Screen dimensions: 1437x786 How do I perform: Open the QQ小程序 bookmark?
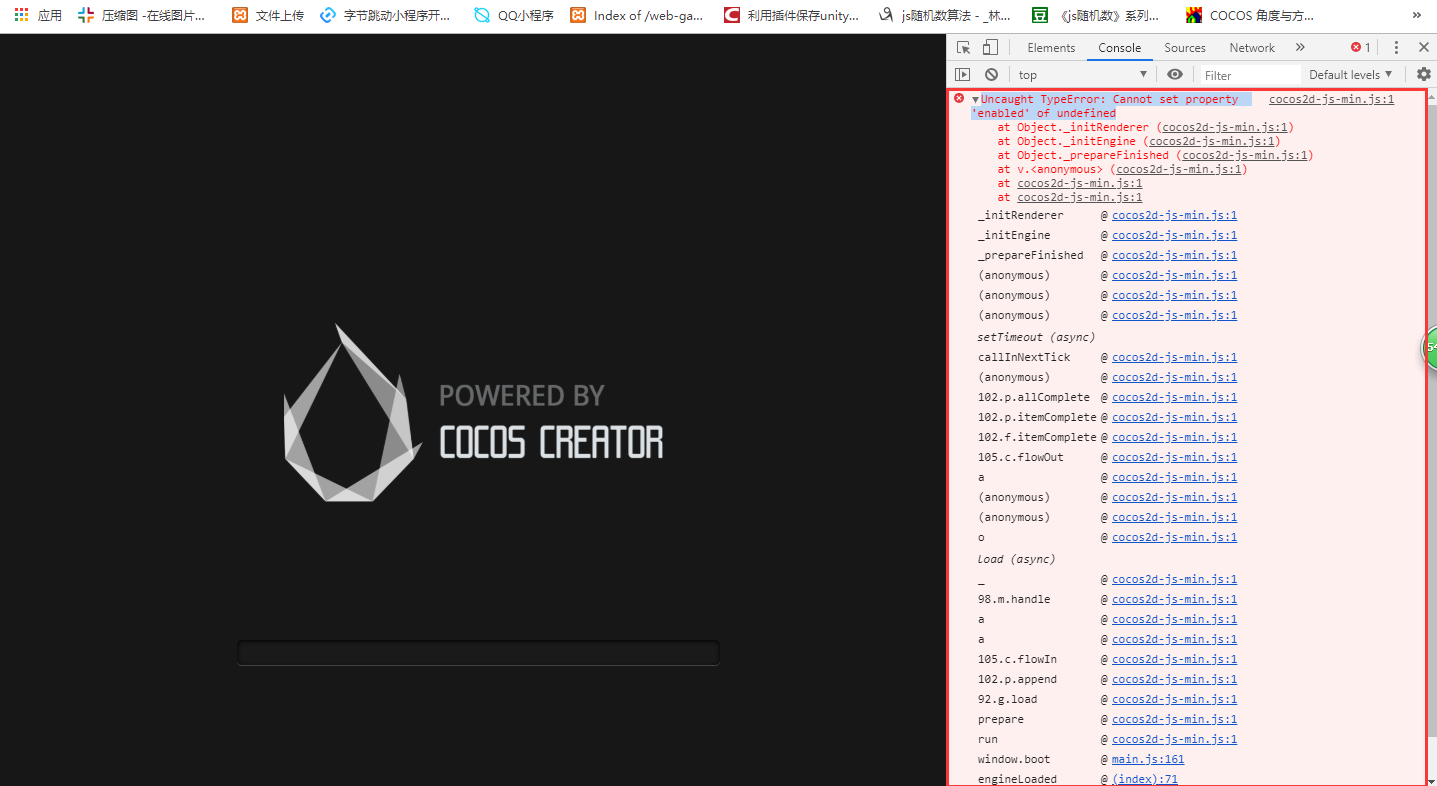[514, 16]
